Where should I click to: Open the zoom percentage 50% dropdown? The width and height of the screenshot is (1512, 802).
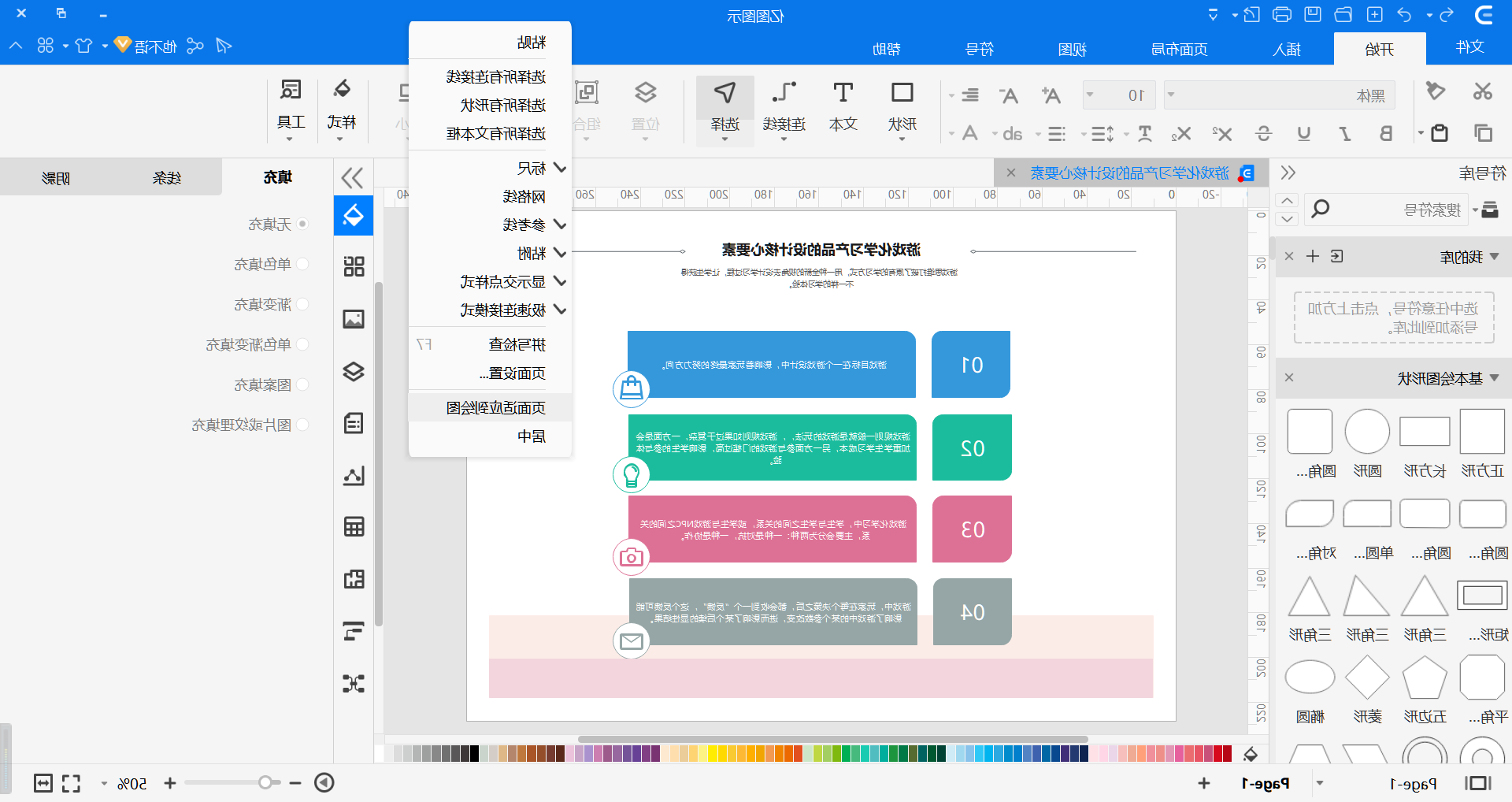104,784
